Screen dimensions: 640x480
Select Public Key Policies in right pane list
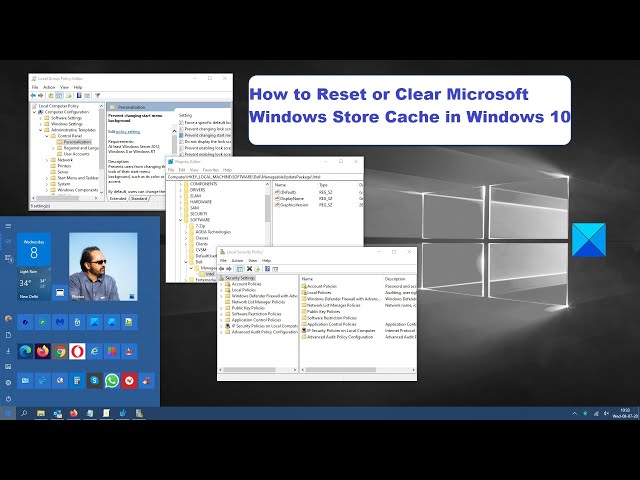pyautogui.click(x=320, y=311)
